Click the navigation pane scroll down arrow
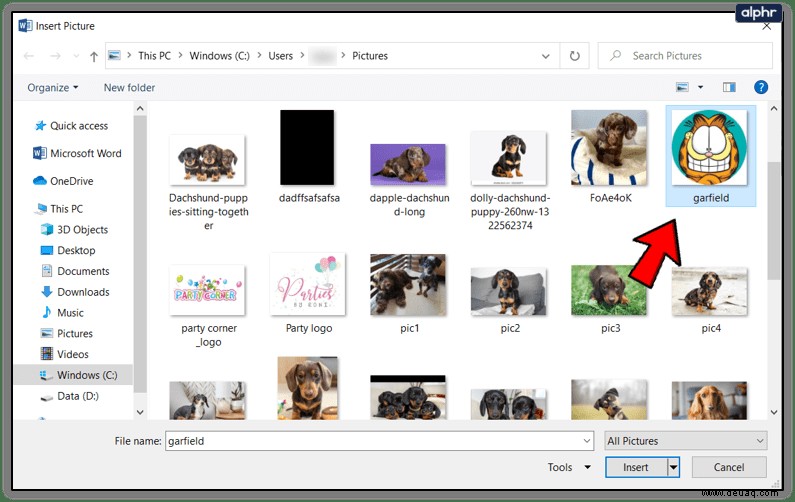795x502 pixels. (140, 412)
